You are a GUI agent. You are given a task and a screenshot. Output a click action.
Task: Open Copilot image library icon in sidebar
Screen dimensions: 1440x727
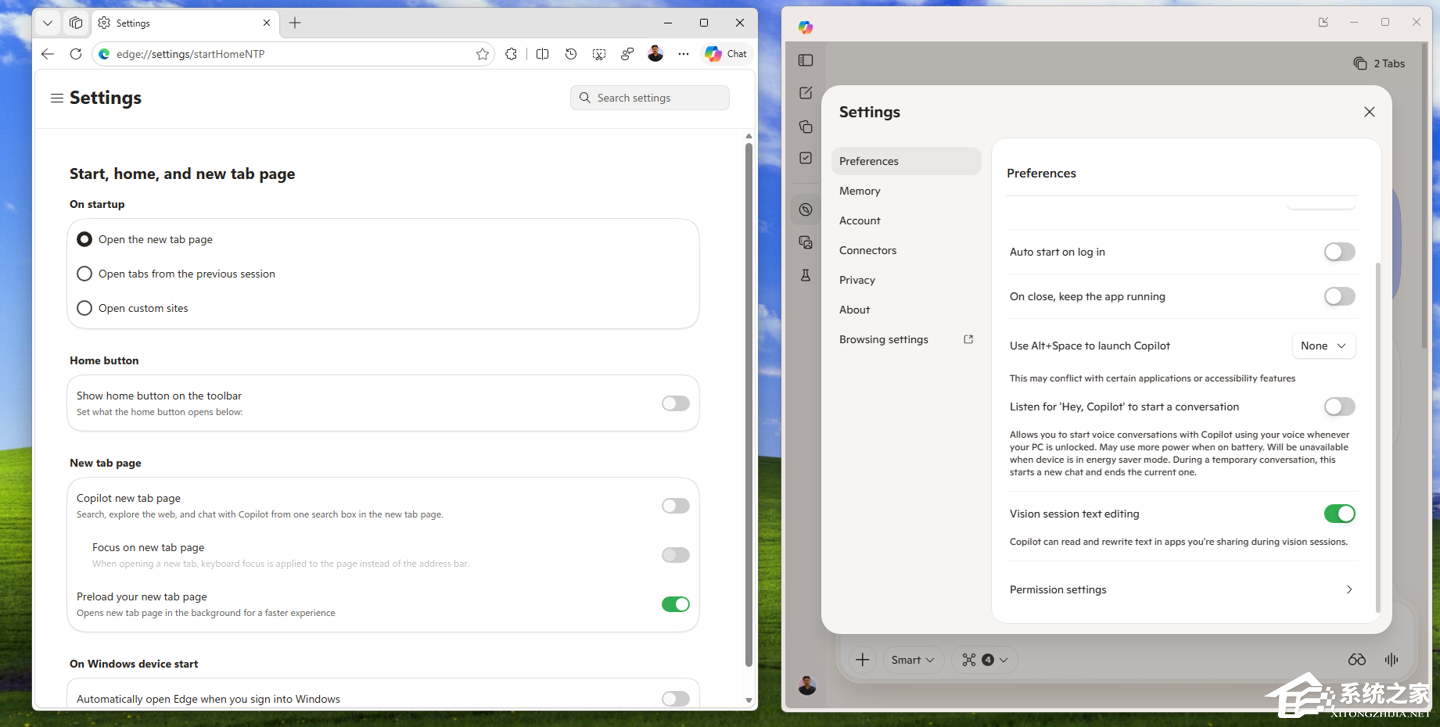pos(806,242)
